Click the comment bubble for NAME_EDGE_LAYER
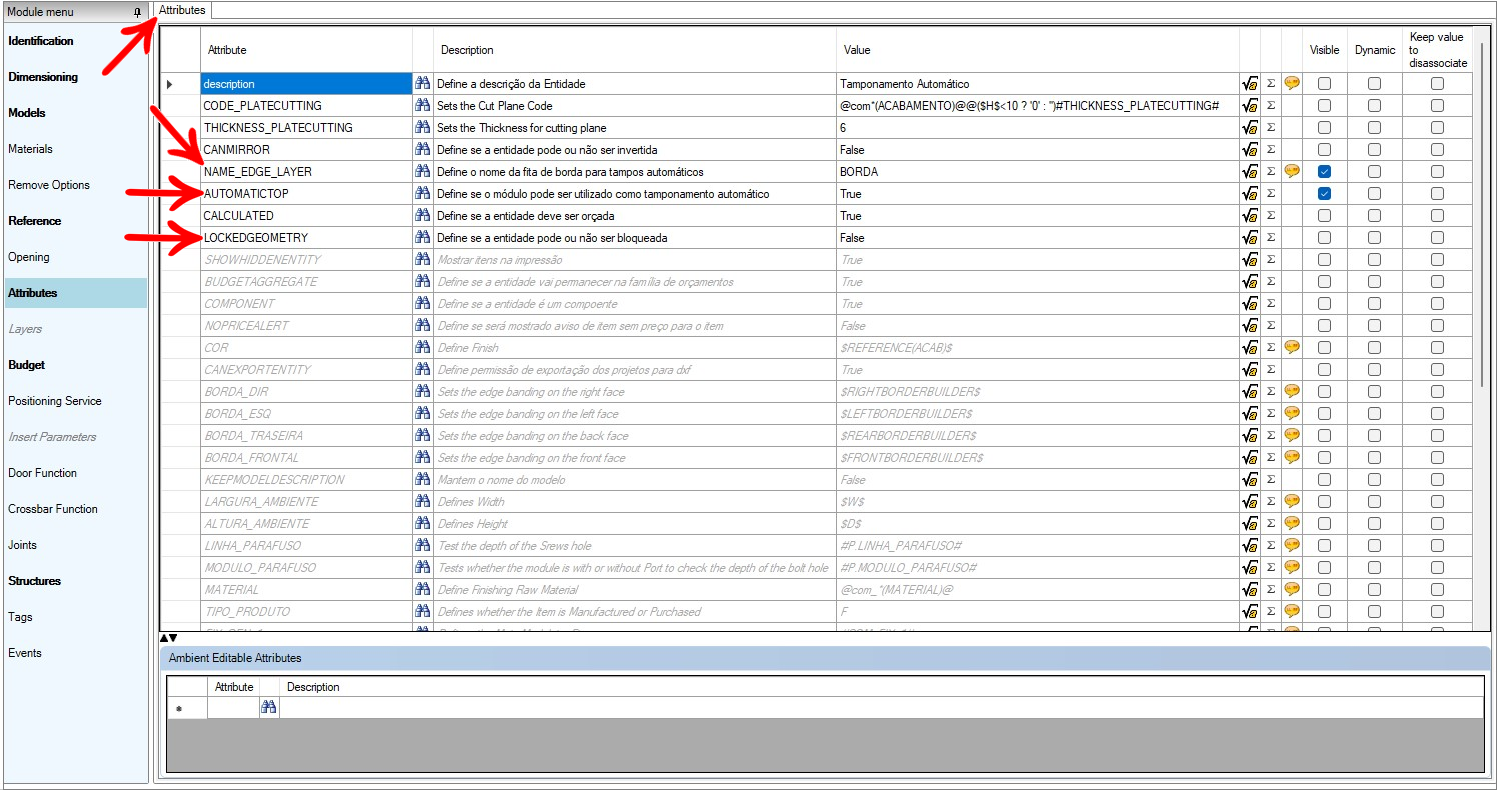The height and width of the screenshot is (796, 1504). (x=1291, y=172)
